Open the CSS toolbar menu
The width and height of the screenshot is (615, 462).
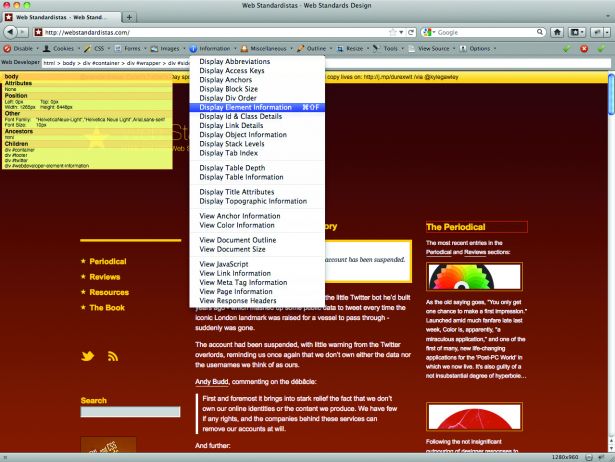(x=97, y=49)
